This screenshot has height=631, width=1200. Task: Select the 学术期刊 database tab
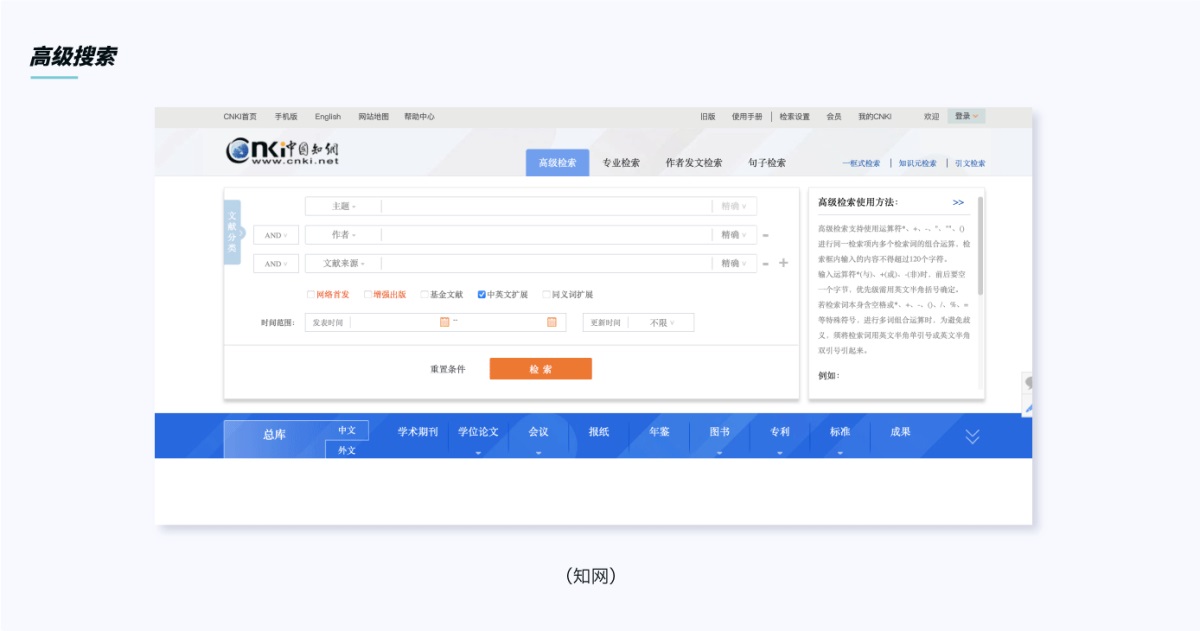tap(418, 432)
